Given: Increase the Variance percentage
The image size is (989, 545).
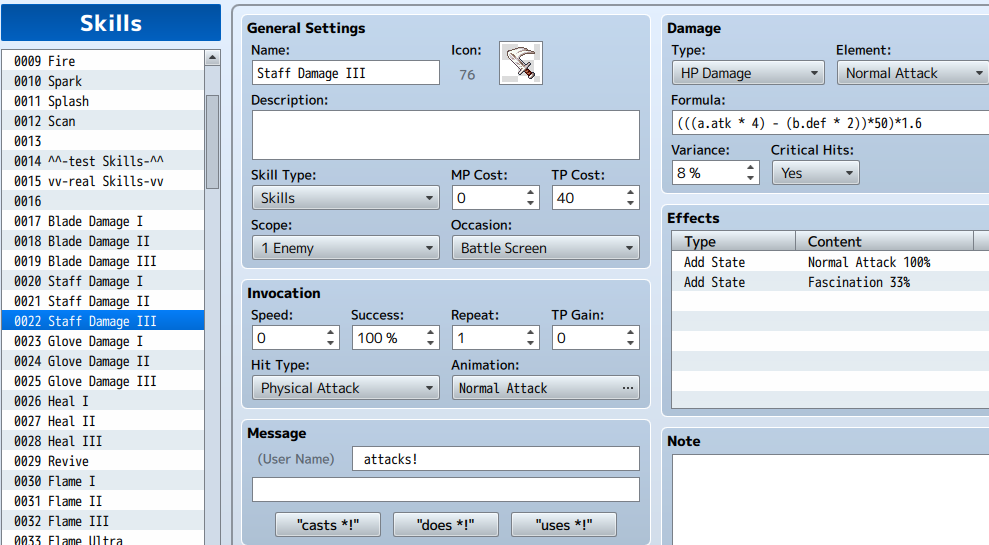Looking at the screenshot, I should coord(750,168).
